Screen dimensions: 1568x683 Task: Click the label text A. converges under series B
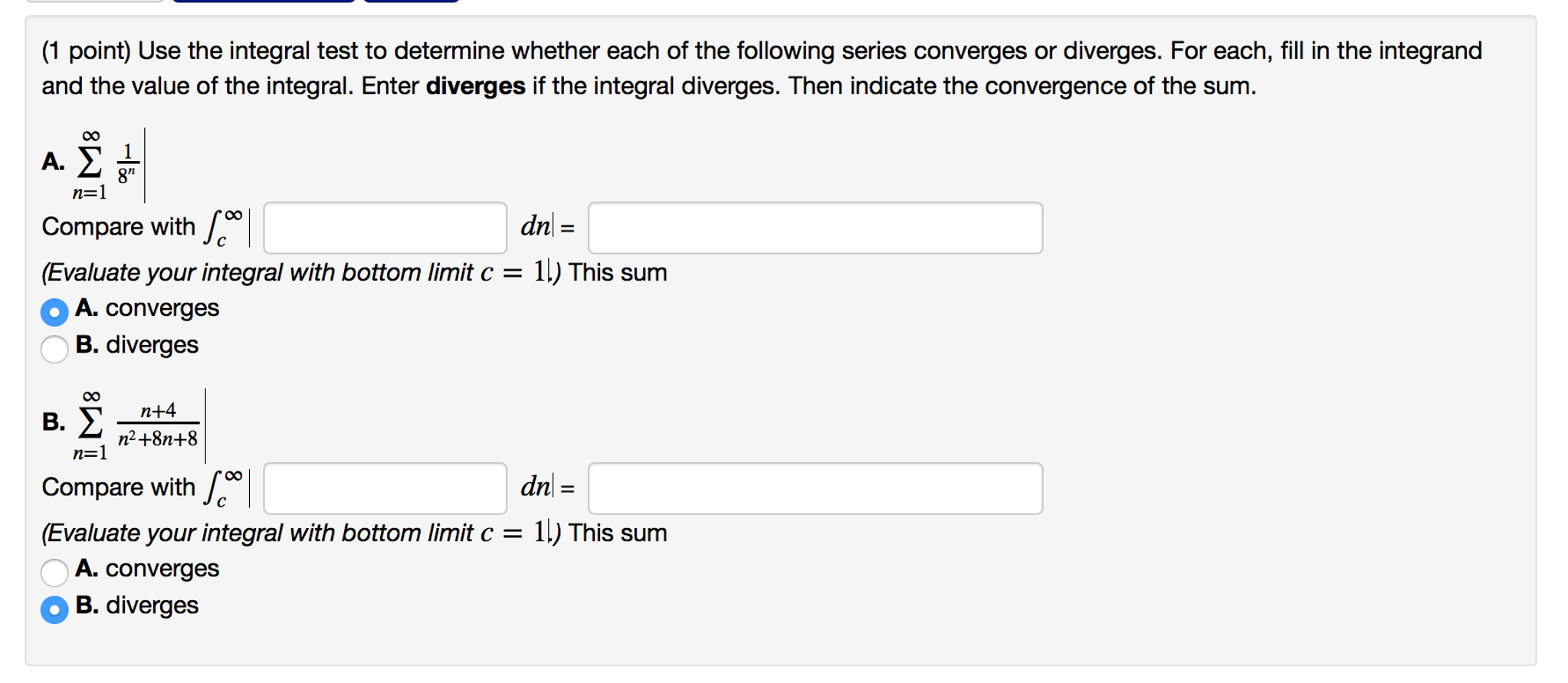[148, 570]
